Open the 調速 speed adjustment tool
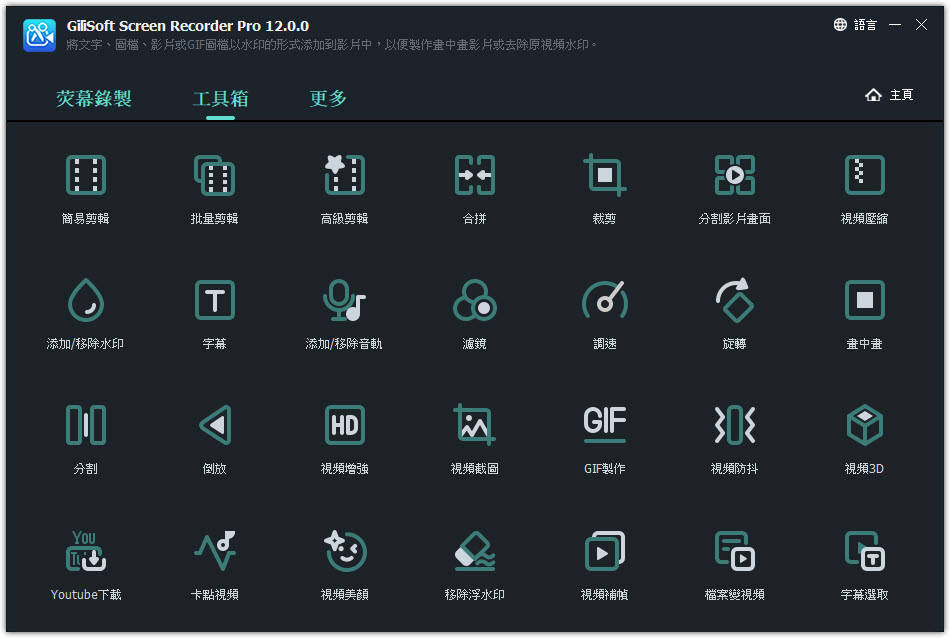 tap(604, 301)
